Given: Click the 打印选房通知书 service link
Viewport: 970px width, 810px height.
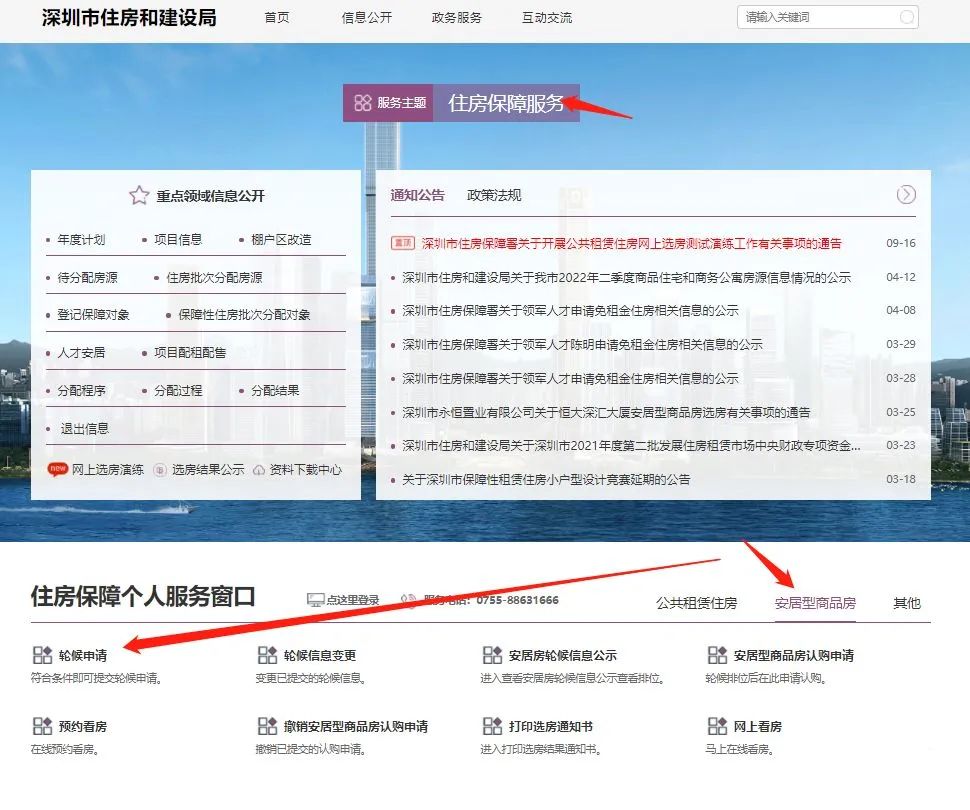Looking at the screenshot, I should 551,726.
